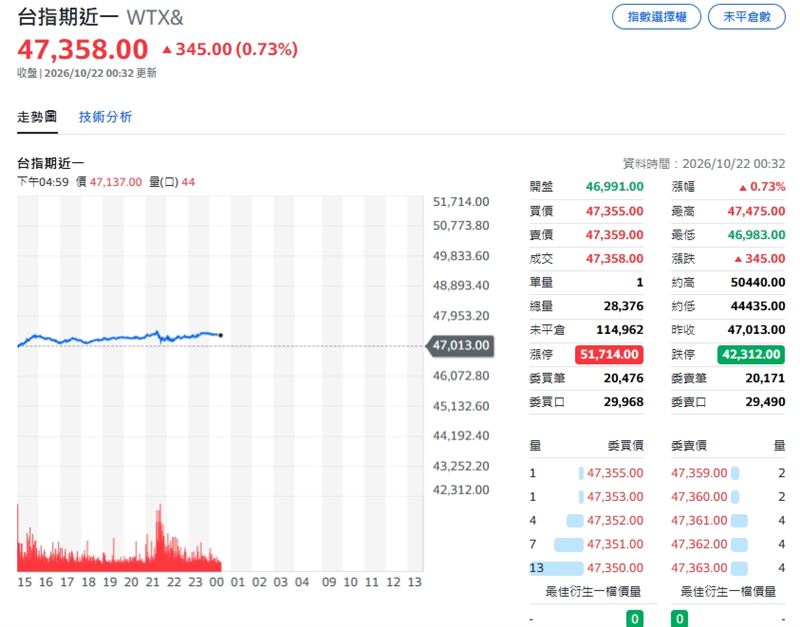The height and width of the screenshot is (627, 800).
Task: Click the left 最佳衍生一檔價量 label
Action: coord(593,592)
